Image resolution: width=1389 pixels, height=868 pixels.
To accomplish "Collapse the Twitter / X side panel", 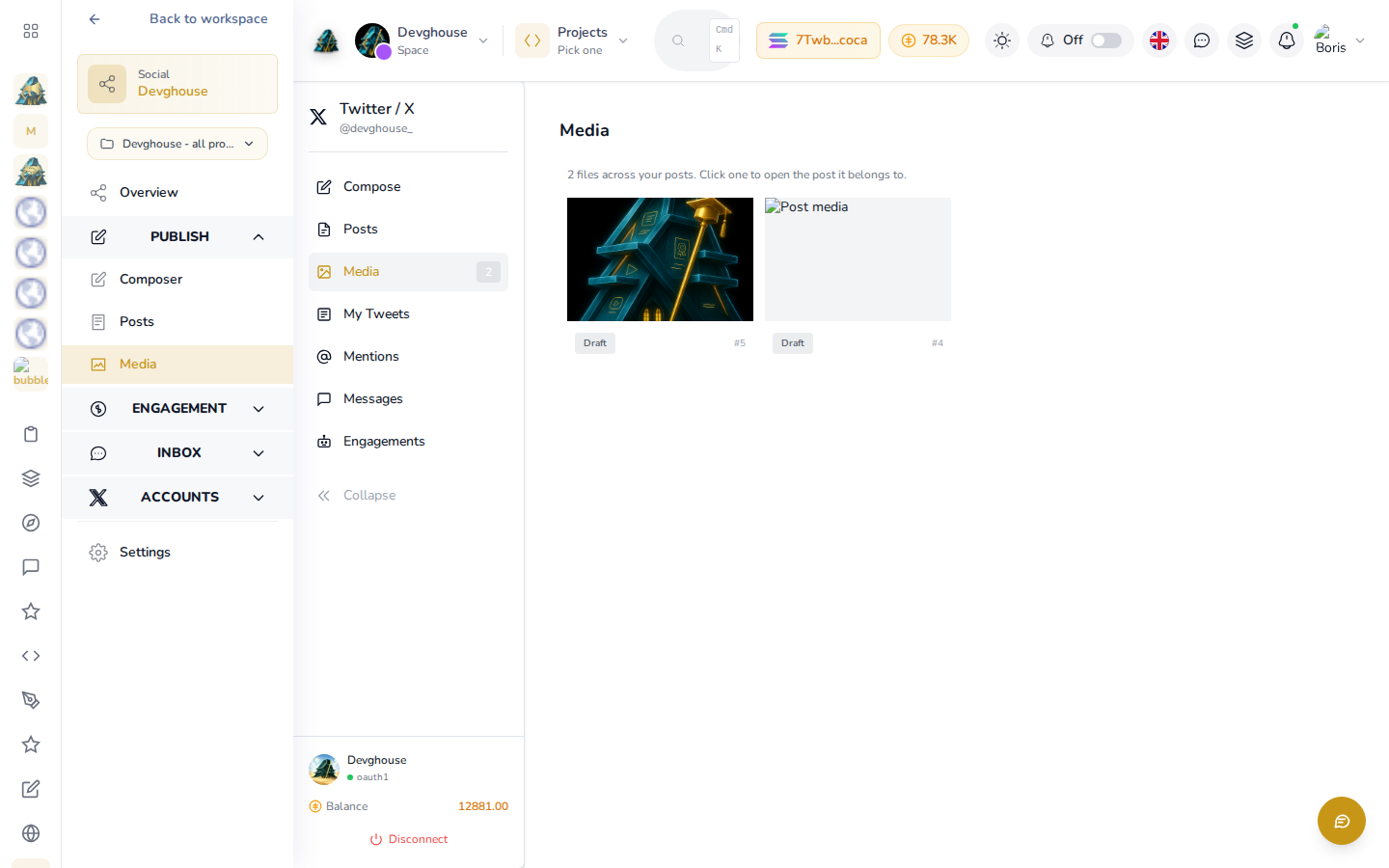I will pos(408,496).
